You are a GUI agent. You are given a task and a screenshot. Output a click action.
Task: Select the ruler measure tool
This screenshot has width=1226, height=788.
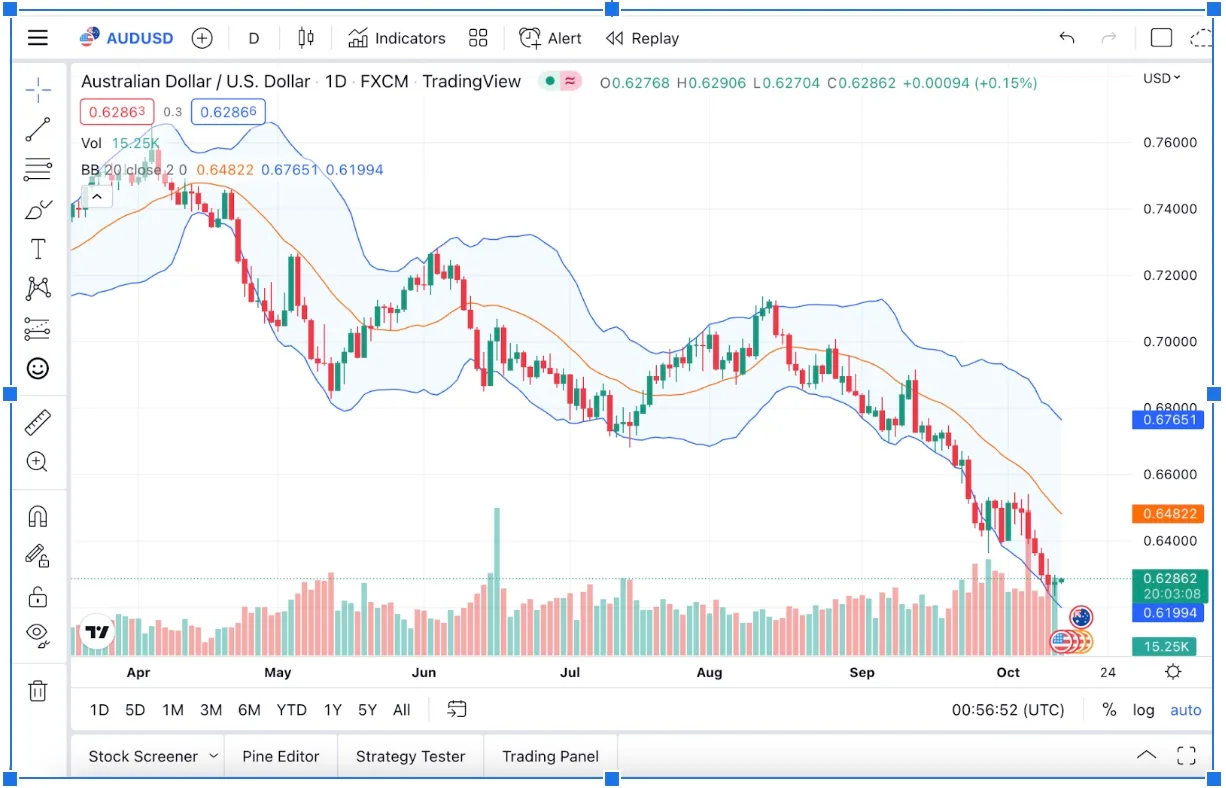pyautogui.click(x=38, y=423)
